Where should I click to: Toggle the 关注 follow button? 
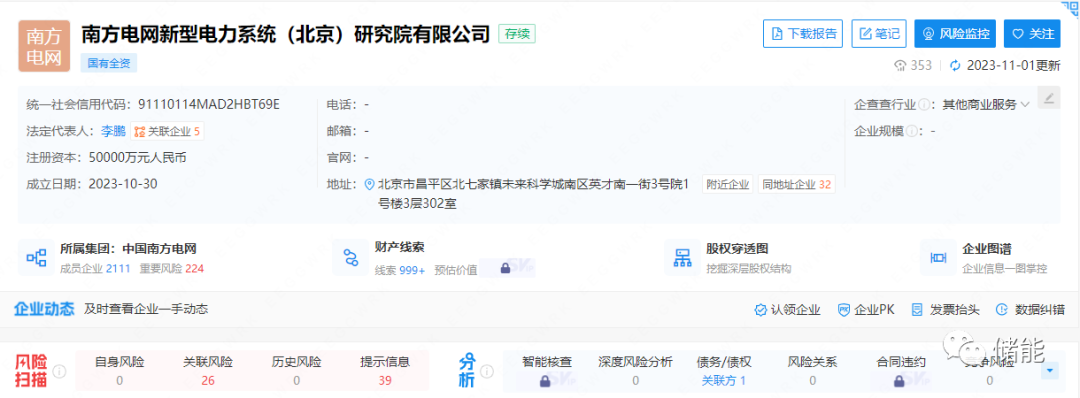click(x=1032, y=33)
